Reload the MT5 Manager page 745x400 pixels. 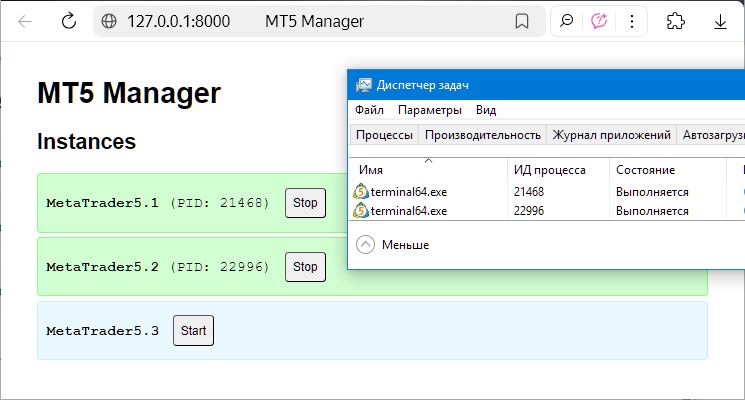[69, 21]
